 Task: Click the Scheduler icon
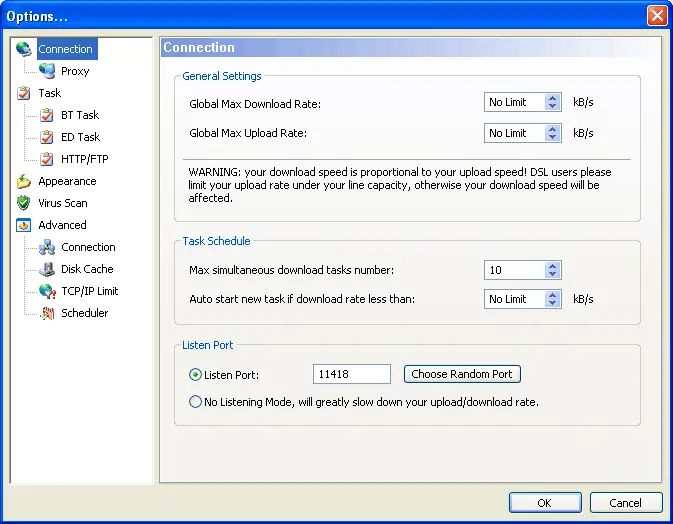click(47, 313)
